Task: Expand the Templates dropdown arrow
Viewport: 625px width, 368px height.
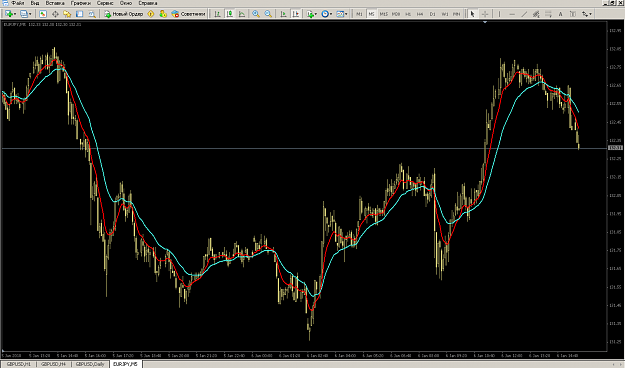Action: 346,14
